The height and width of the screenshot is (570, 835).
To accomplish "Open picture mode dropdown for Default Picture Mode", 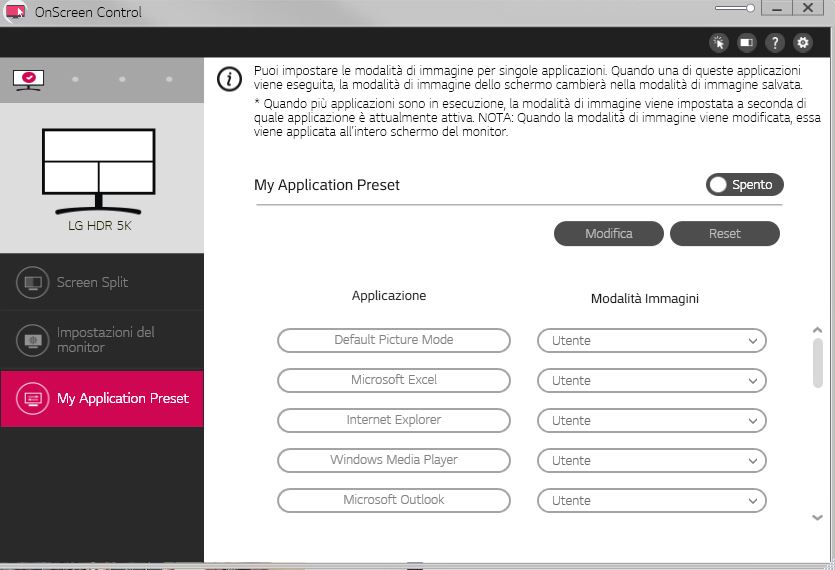I will [x=652, y=340].
